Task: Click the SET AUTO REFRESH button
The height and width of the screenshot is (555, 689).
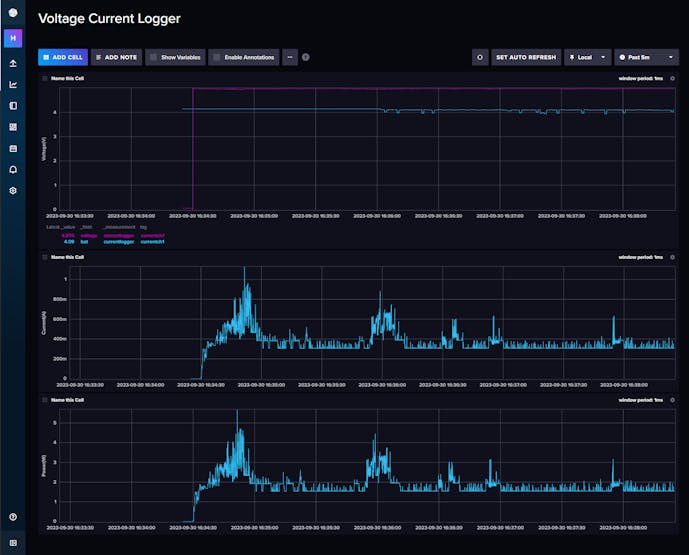Action: pos(526,58)
